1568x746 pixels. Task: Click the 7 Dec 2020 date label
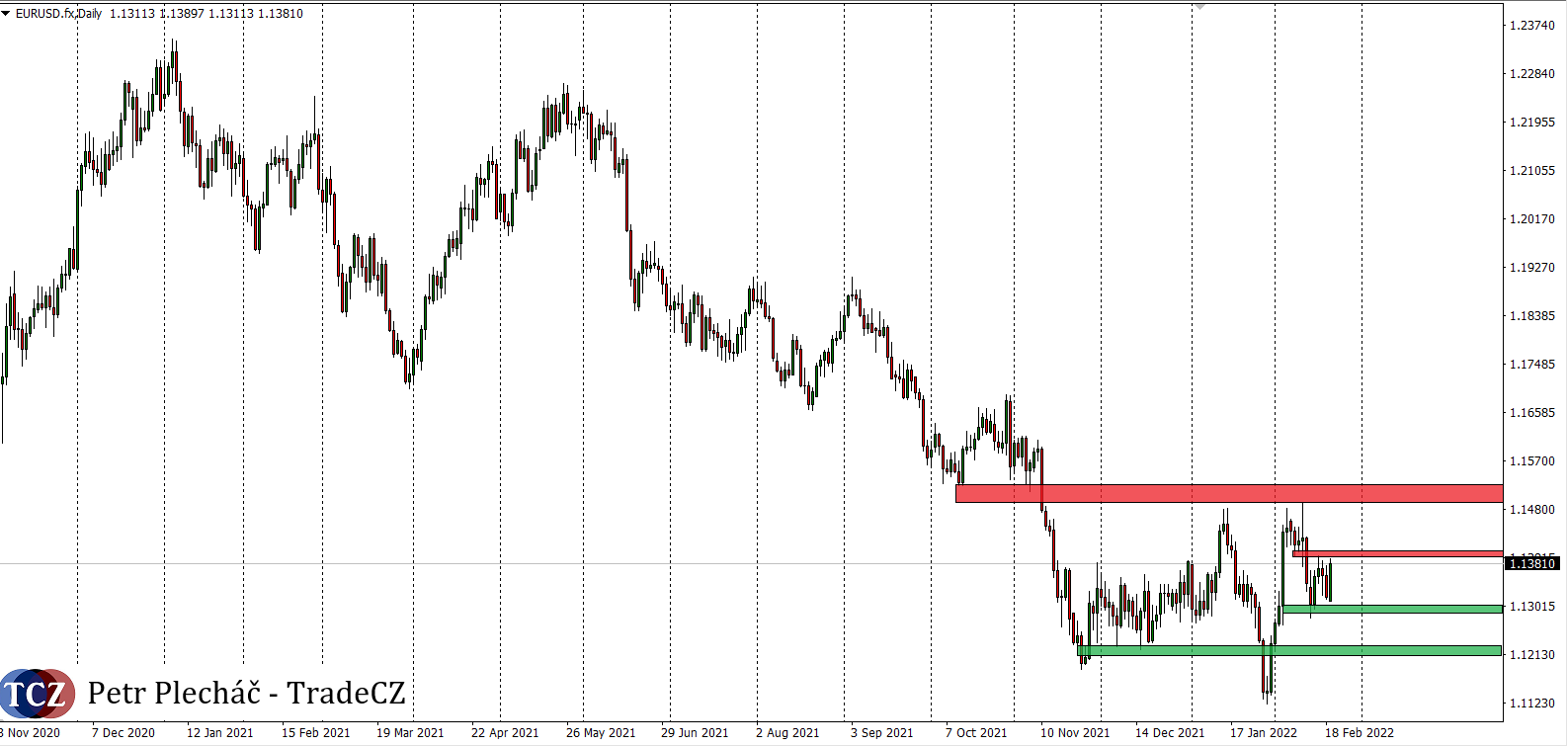pos(123,733)
